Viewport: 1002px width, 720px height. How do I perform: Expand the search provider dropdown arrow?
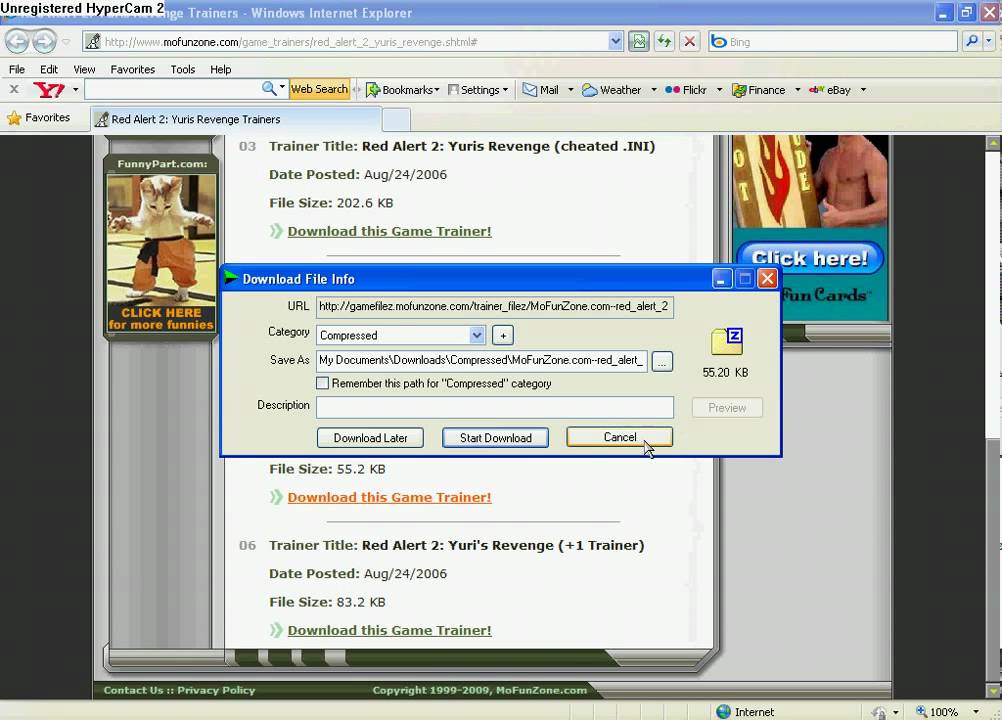tap(989, 42)
